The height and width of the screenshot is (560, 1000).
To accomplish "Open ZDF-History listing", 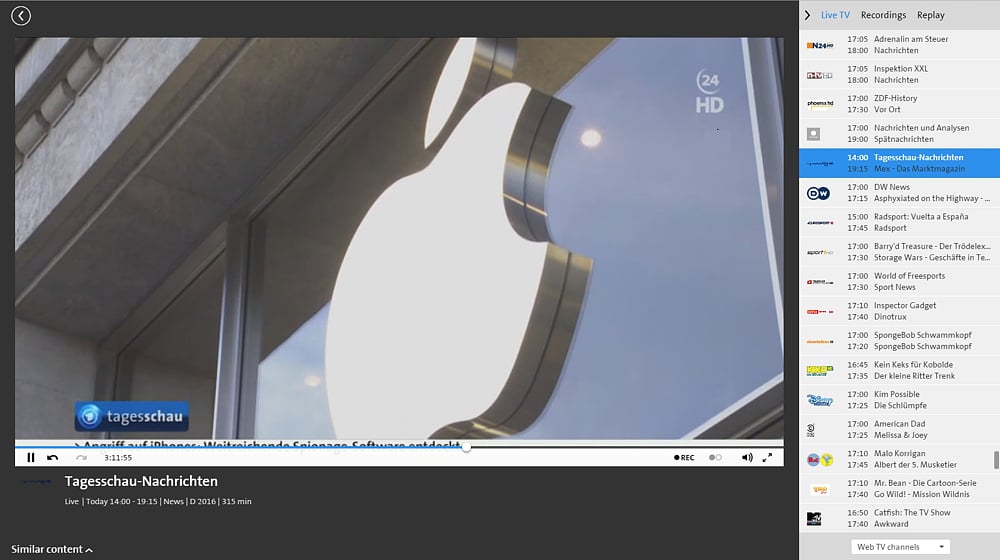I will coord(895,98).
